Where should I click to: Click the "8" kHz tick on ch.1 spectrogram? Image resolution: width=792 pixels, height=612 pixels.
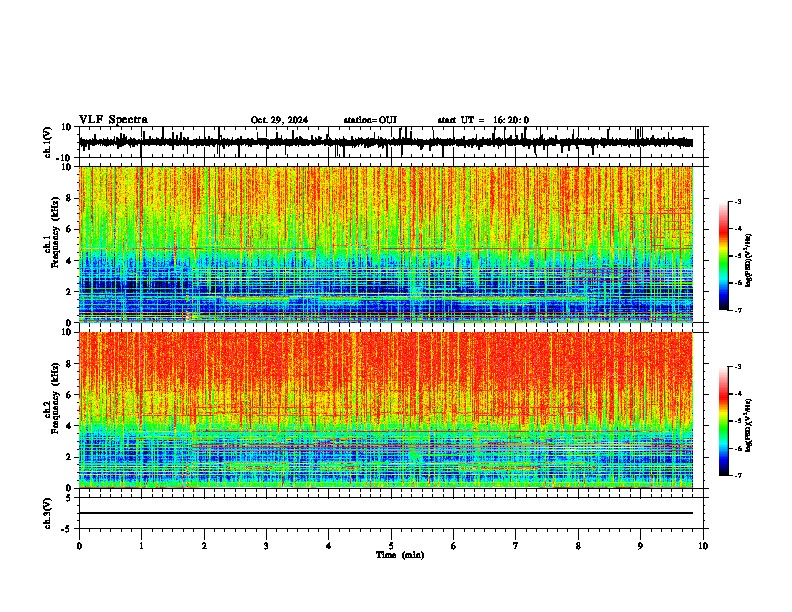click(70, 198)
